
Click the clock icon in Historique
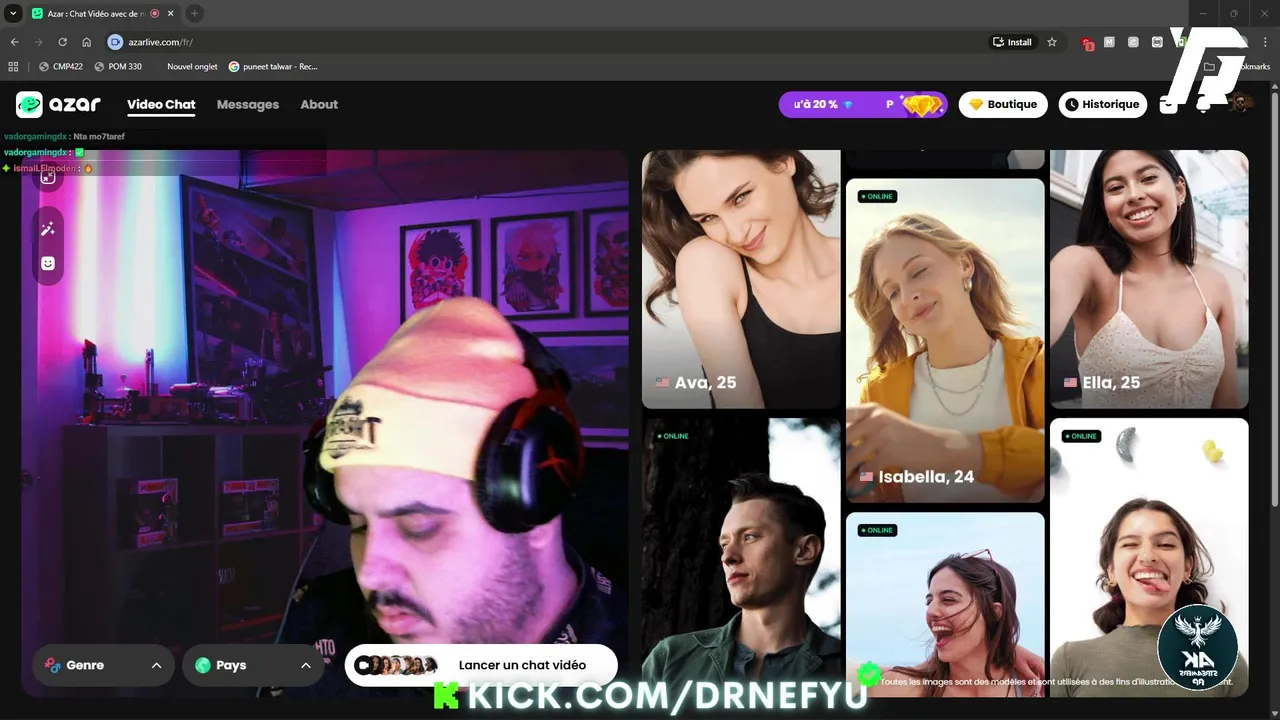tap(1072, 104)
